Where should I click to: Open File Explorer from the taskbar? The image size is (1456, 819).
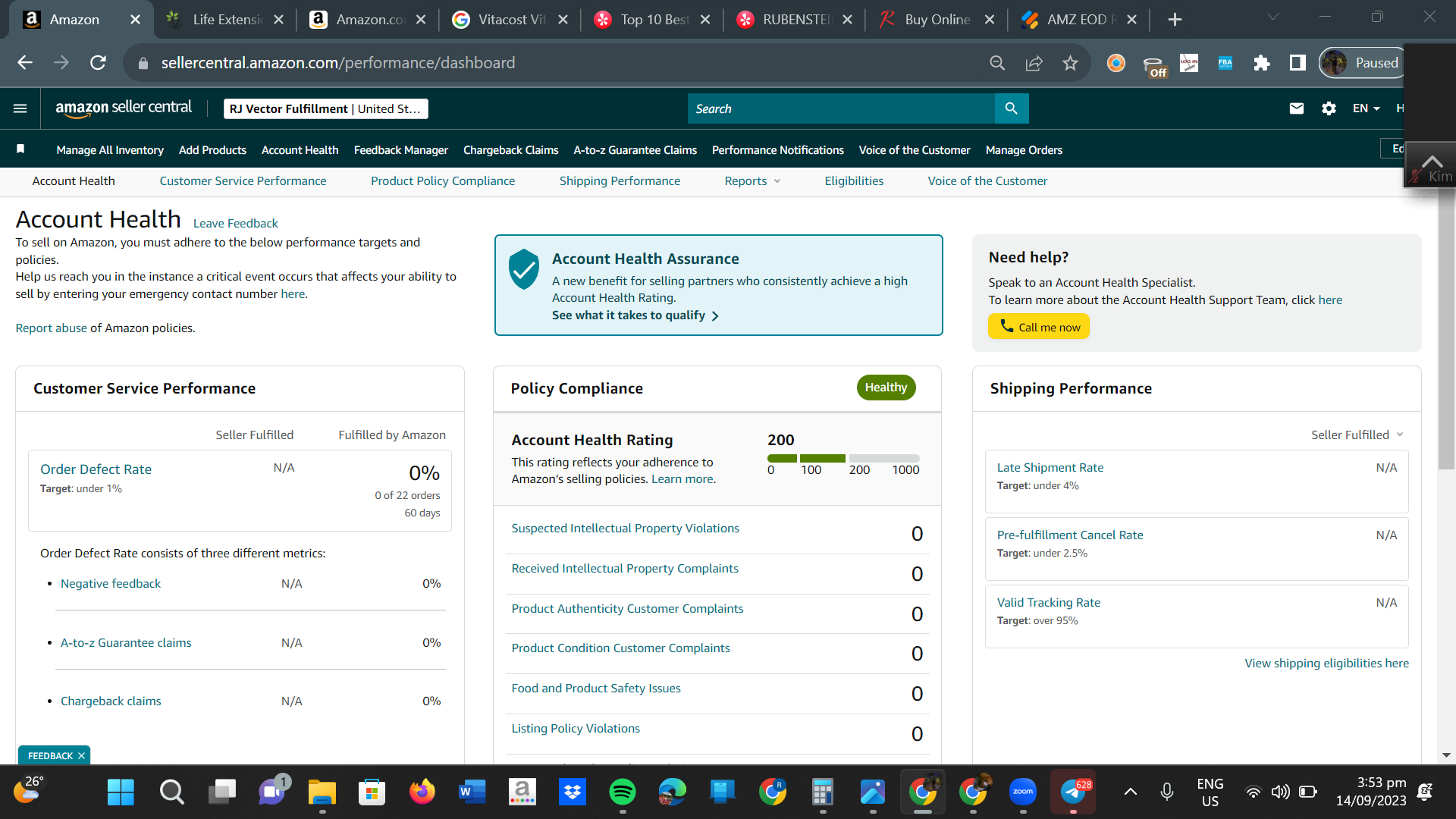tap(322, 792)
